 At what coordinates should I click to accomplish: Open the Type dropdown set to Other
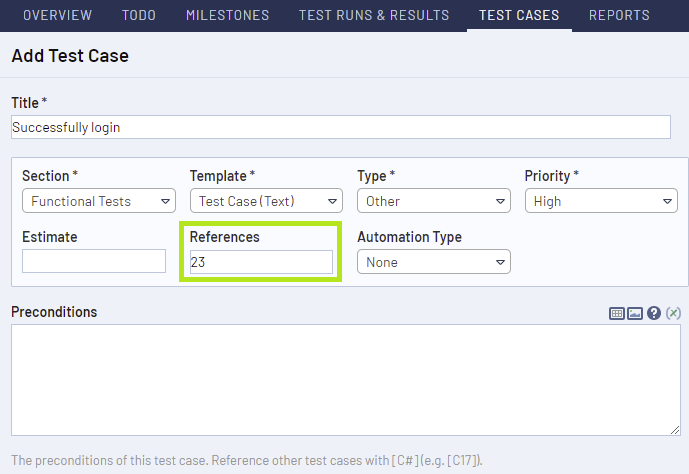[433, 201]
